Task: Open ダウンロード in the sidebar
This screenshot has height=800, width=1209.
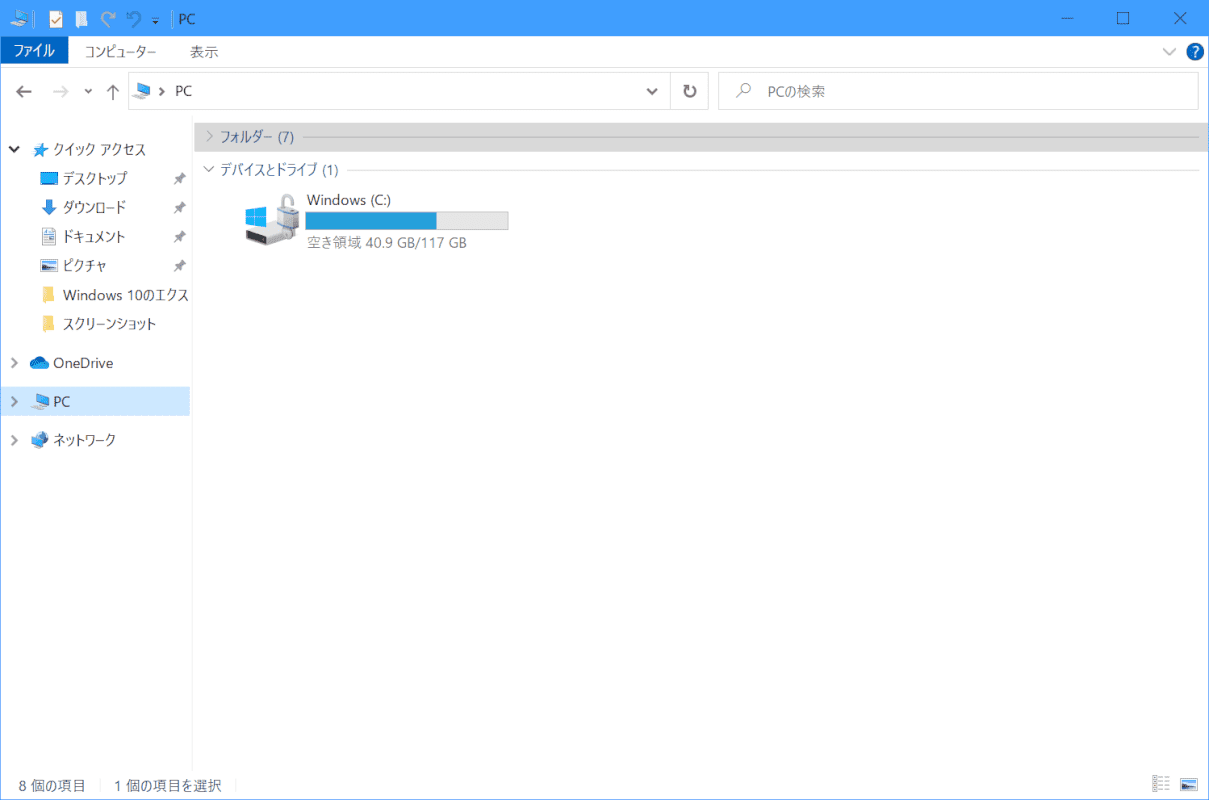Action: 95,207
